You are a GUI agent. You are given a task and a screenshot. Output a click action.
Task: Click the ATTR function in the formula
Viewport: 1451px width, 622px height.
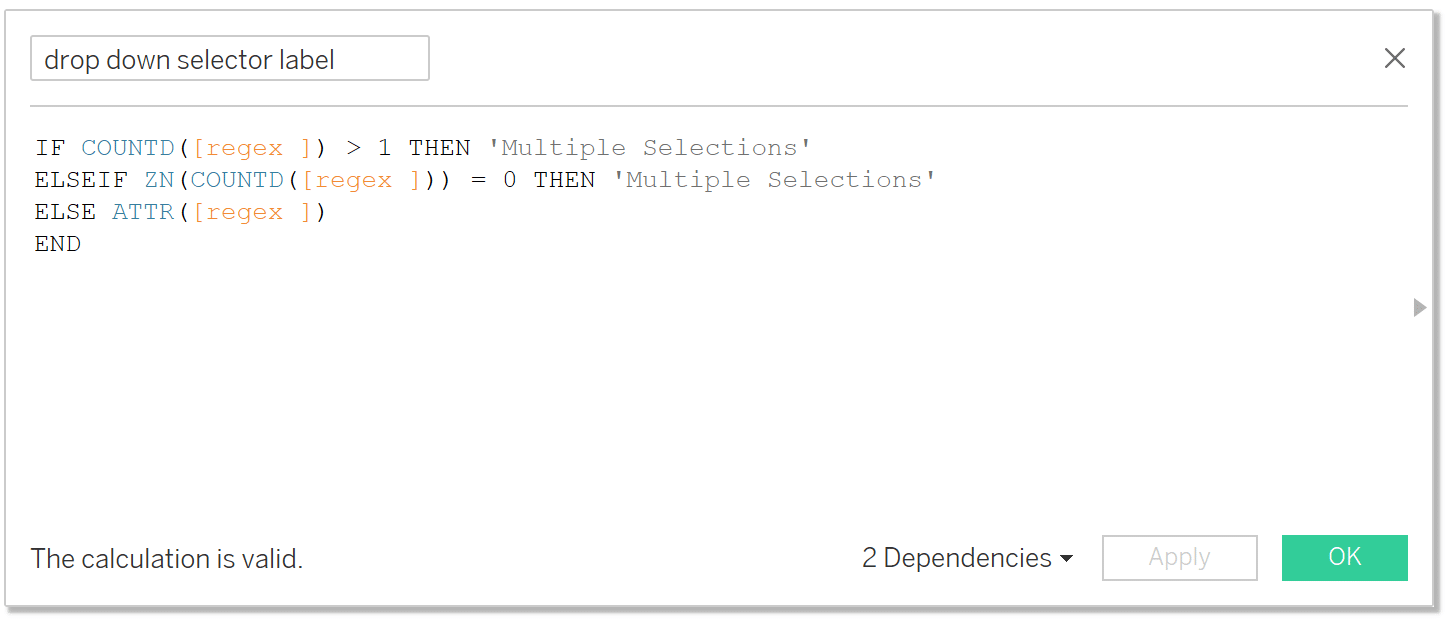143,212
